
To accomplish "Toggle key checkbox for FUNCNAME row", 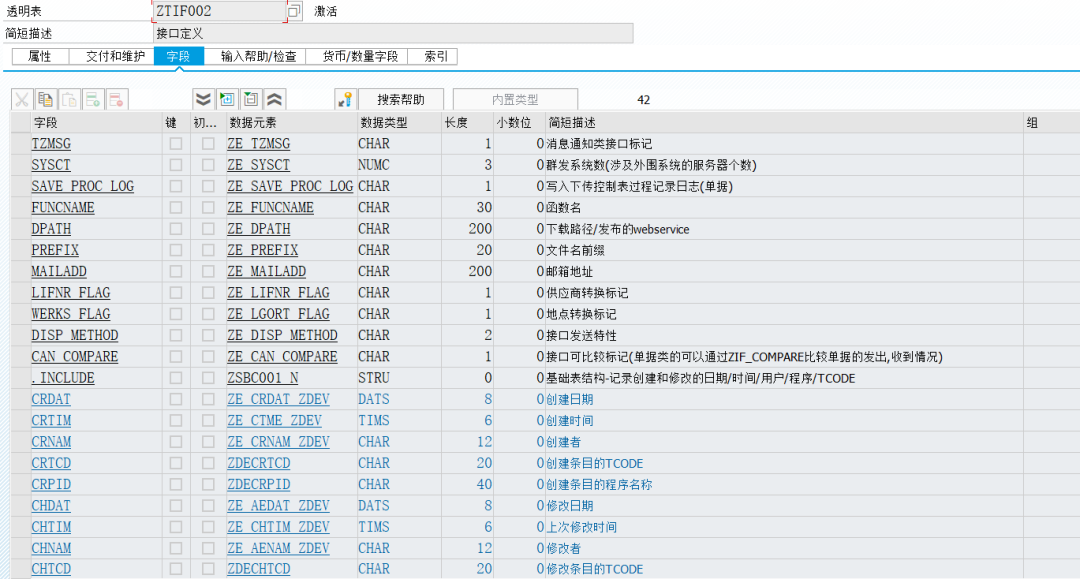I will (x=176, y=207).
